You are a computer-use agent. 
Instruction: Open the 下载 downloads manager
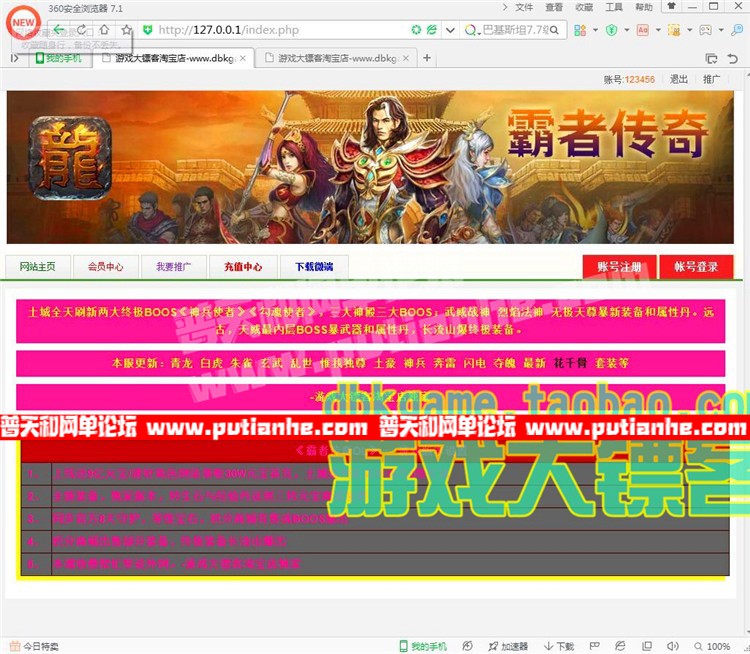click(x=559, y=646)
